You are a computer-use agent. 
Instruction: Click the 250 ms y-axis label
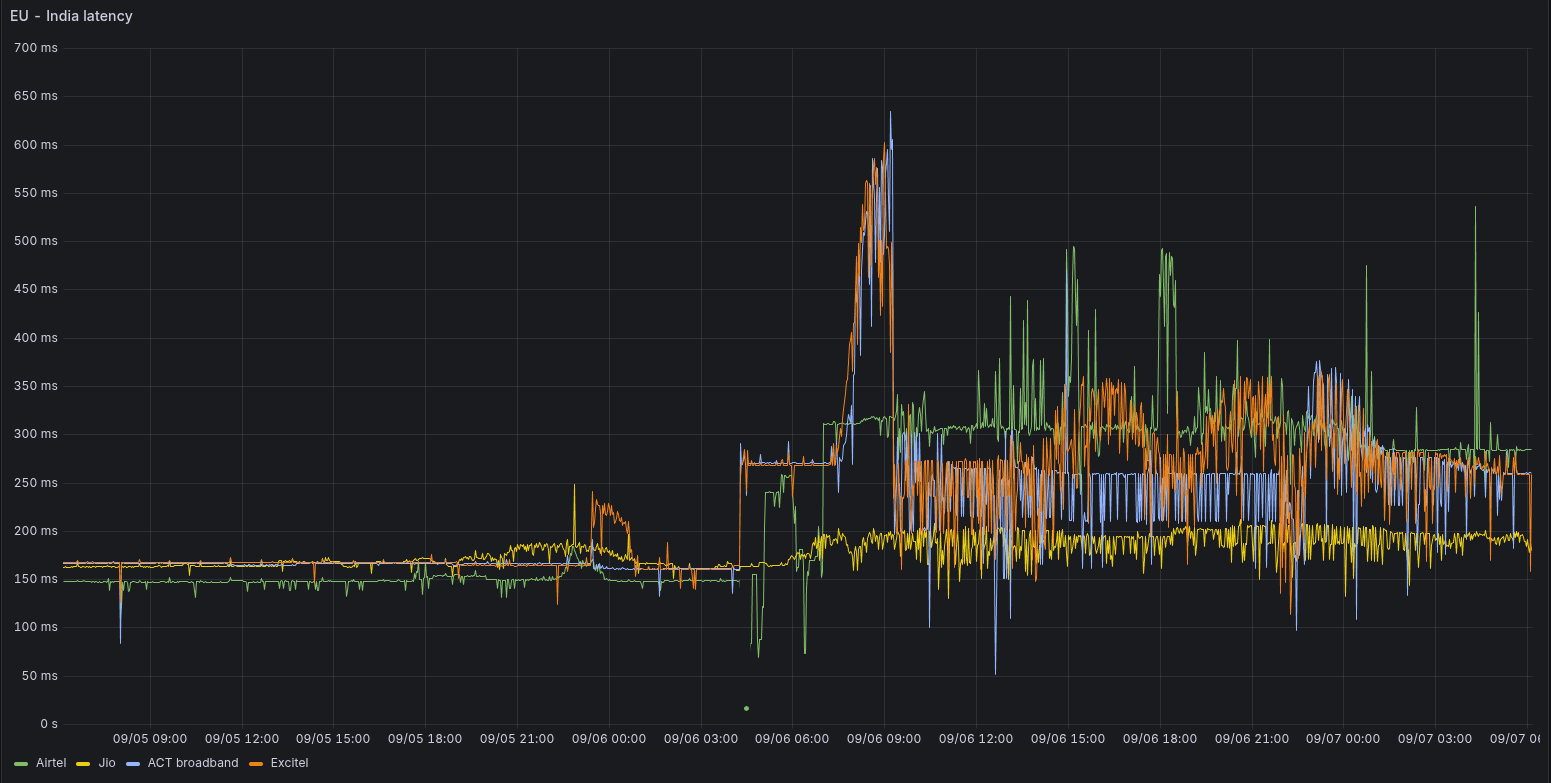click(35, 482)
